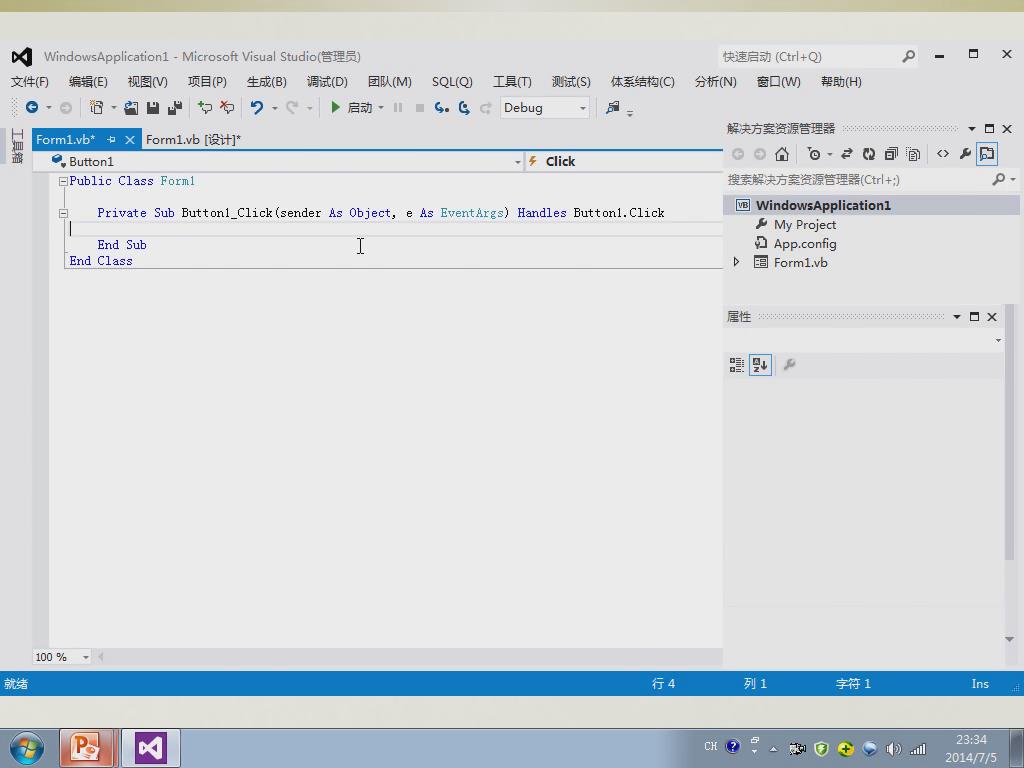Start debugging with the green 启动 button
This screenshot has width=1024, height=768.
click(x=351, y=107)
